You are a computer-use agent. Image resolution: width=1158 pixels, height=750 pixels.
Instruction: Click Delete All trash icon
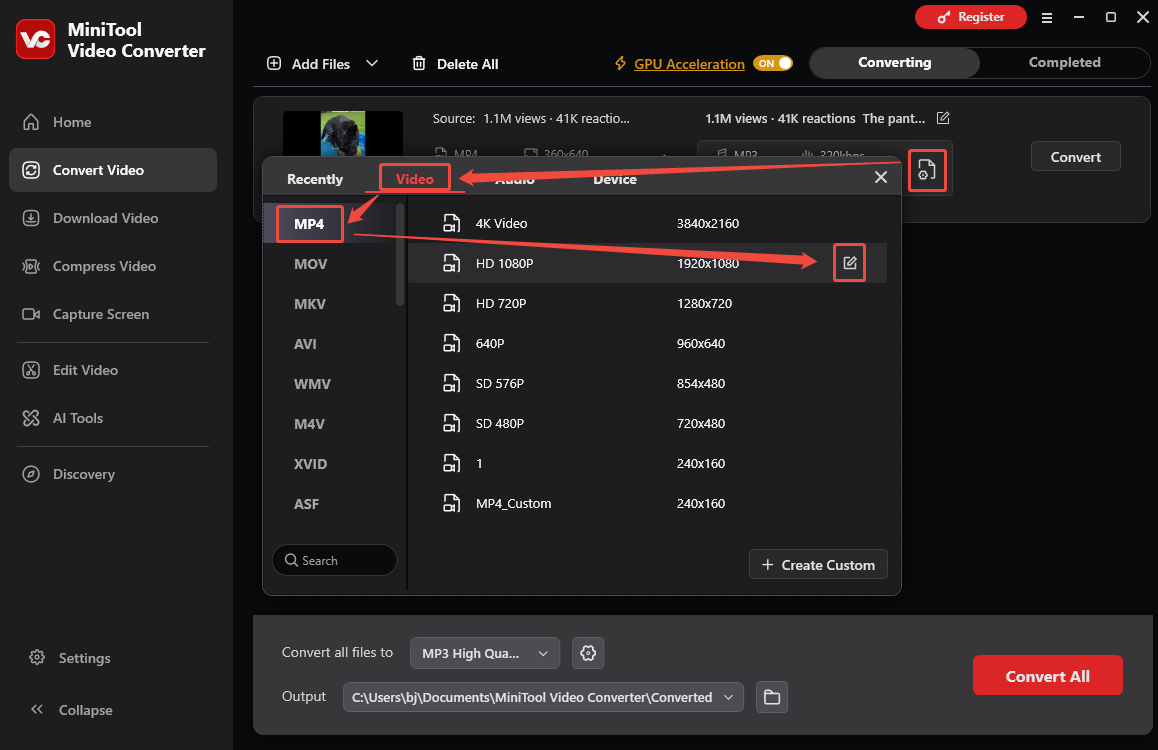click(x=419, y=63)
